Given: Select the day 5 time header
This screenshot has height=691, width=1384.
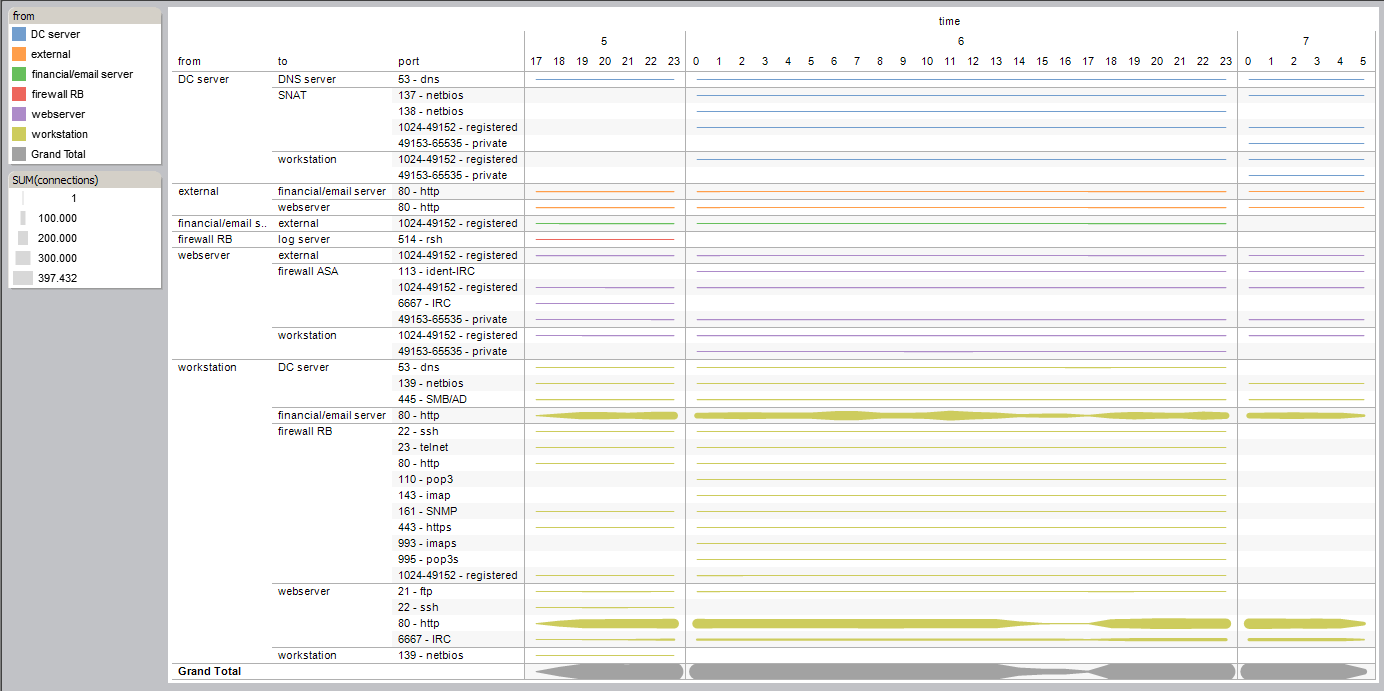Looking at the screenshot, I should [604, 41].
